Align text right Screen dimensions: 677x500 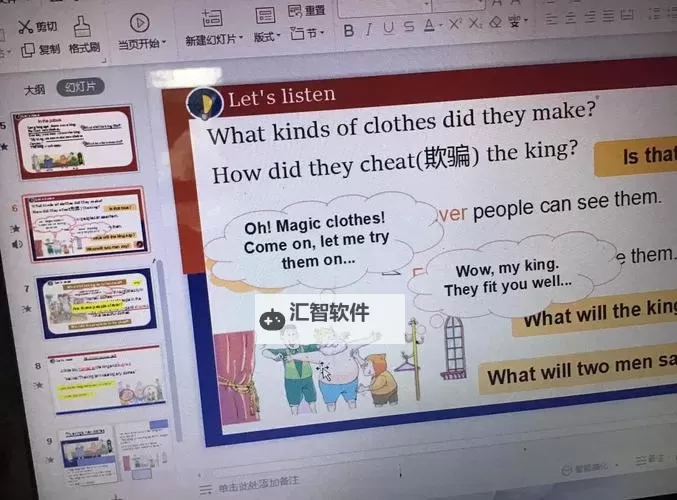click(590, 17)
